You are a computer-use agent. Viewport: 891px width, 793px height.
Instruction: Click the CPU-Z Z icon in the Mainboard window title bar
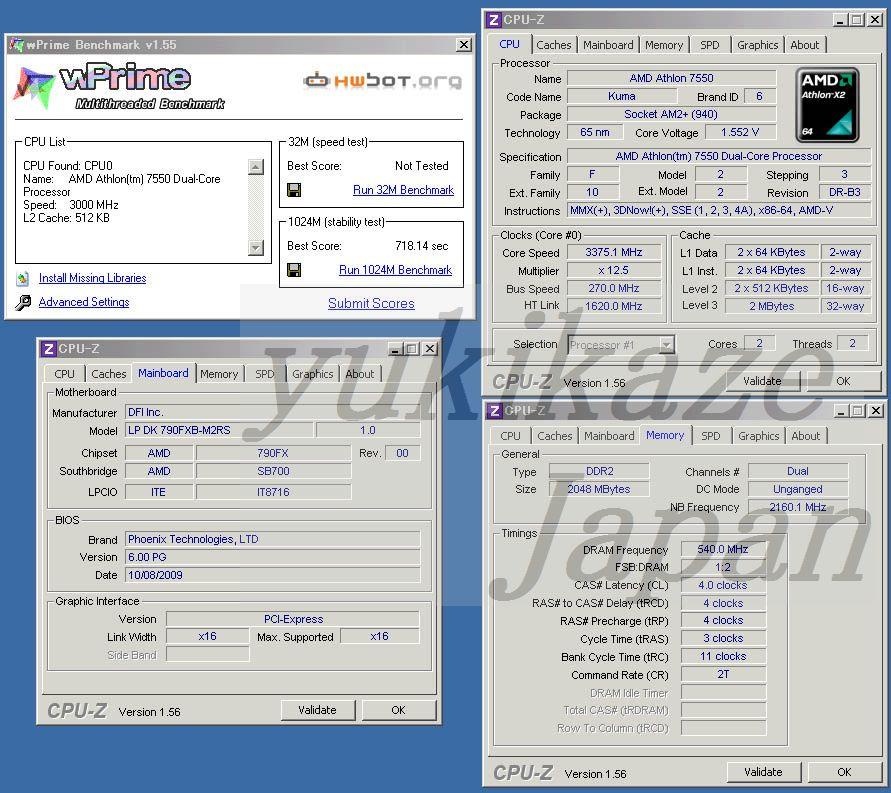point(49,349)
